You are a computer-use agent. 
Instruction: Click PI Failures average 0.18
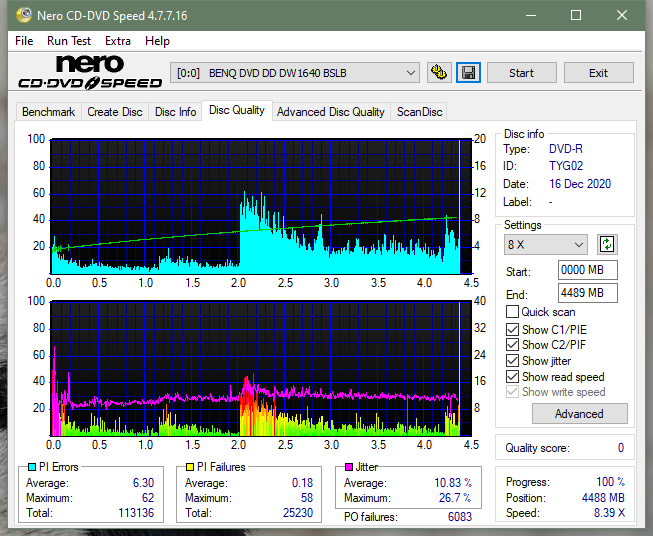302,483
